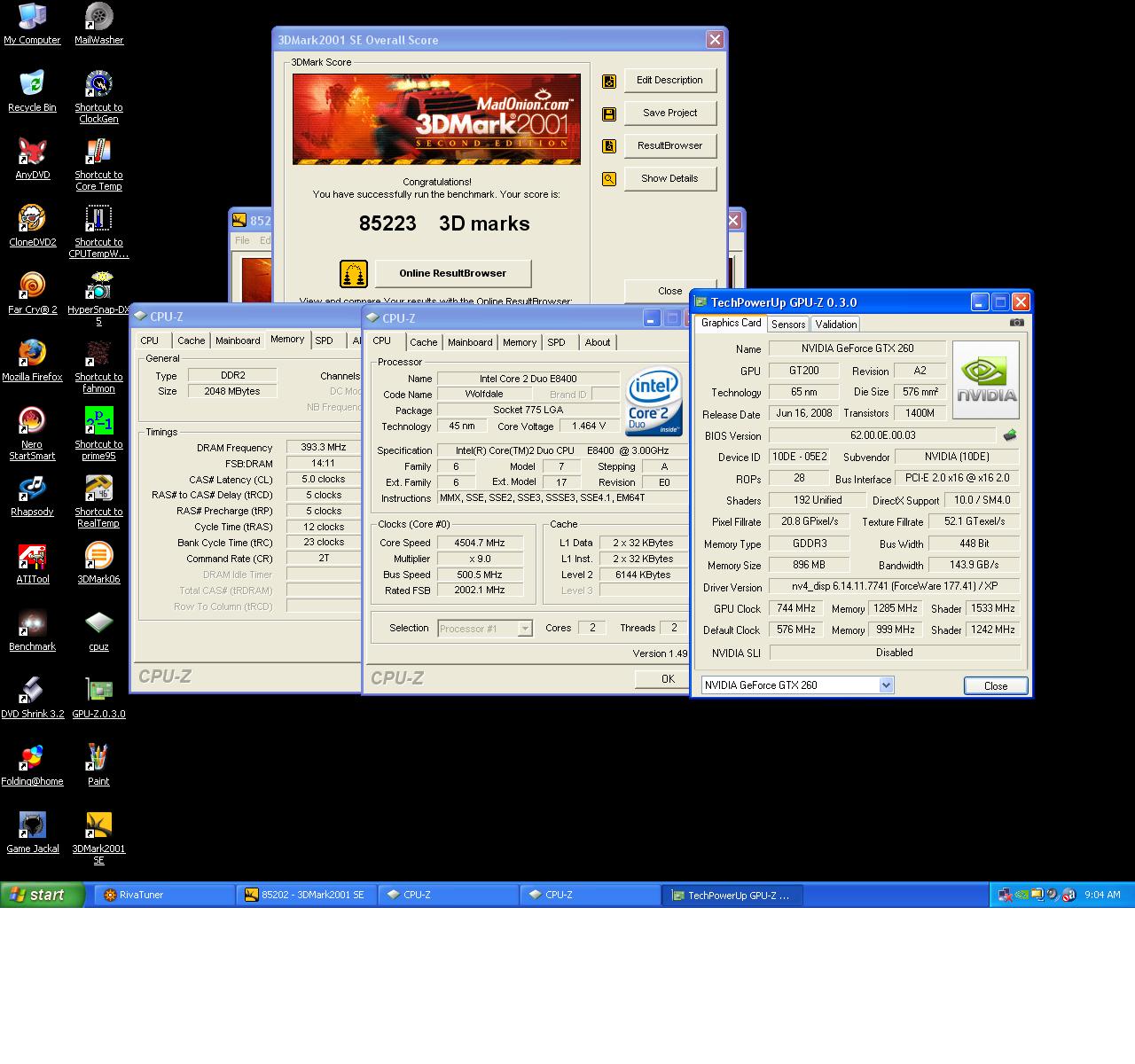Open the File menu in background 3DMark window

click(x=242, y=240)
